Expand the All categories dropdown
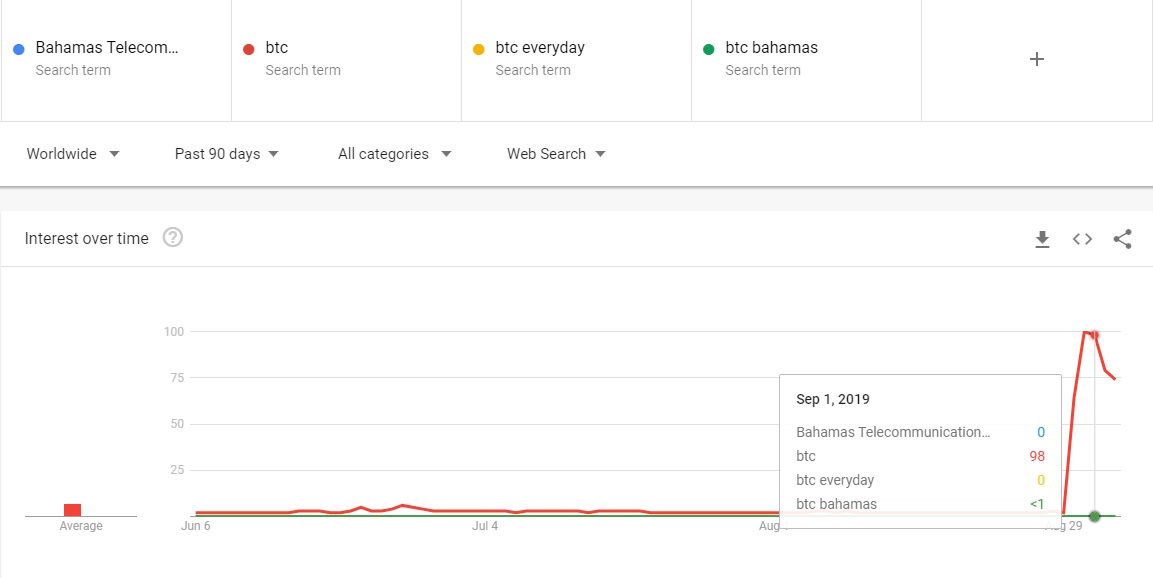This screenshot has width=1153, height=578. (x=395, y=154)
